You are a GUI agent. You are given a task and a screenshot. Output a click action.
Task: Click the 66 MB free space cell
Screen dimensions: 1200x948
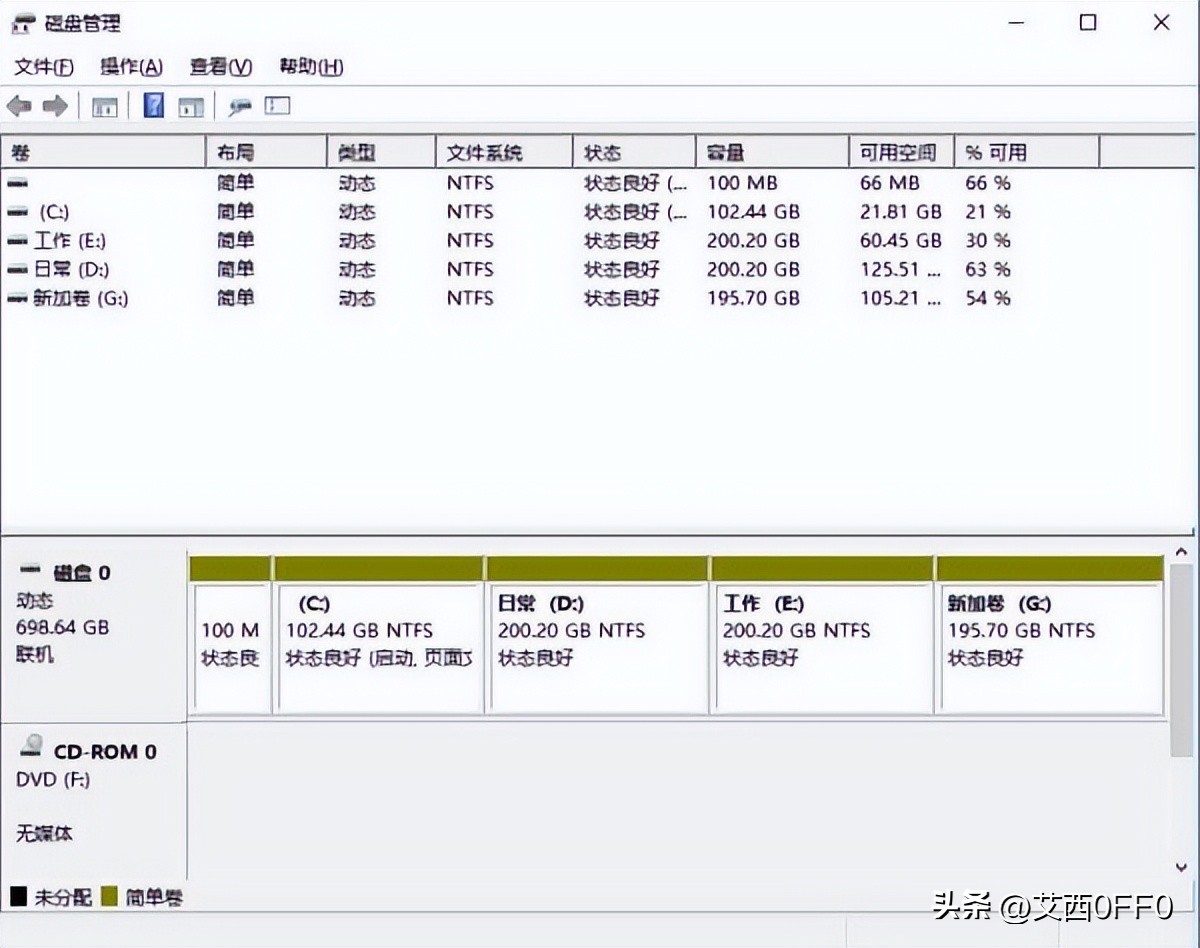(x=889, y=183)
